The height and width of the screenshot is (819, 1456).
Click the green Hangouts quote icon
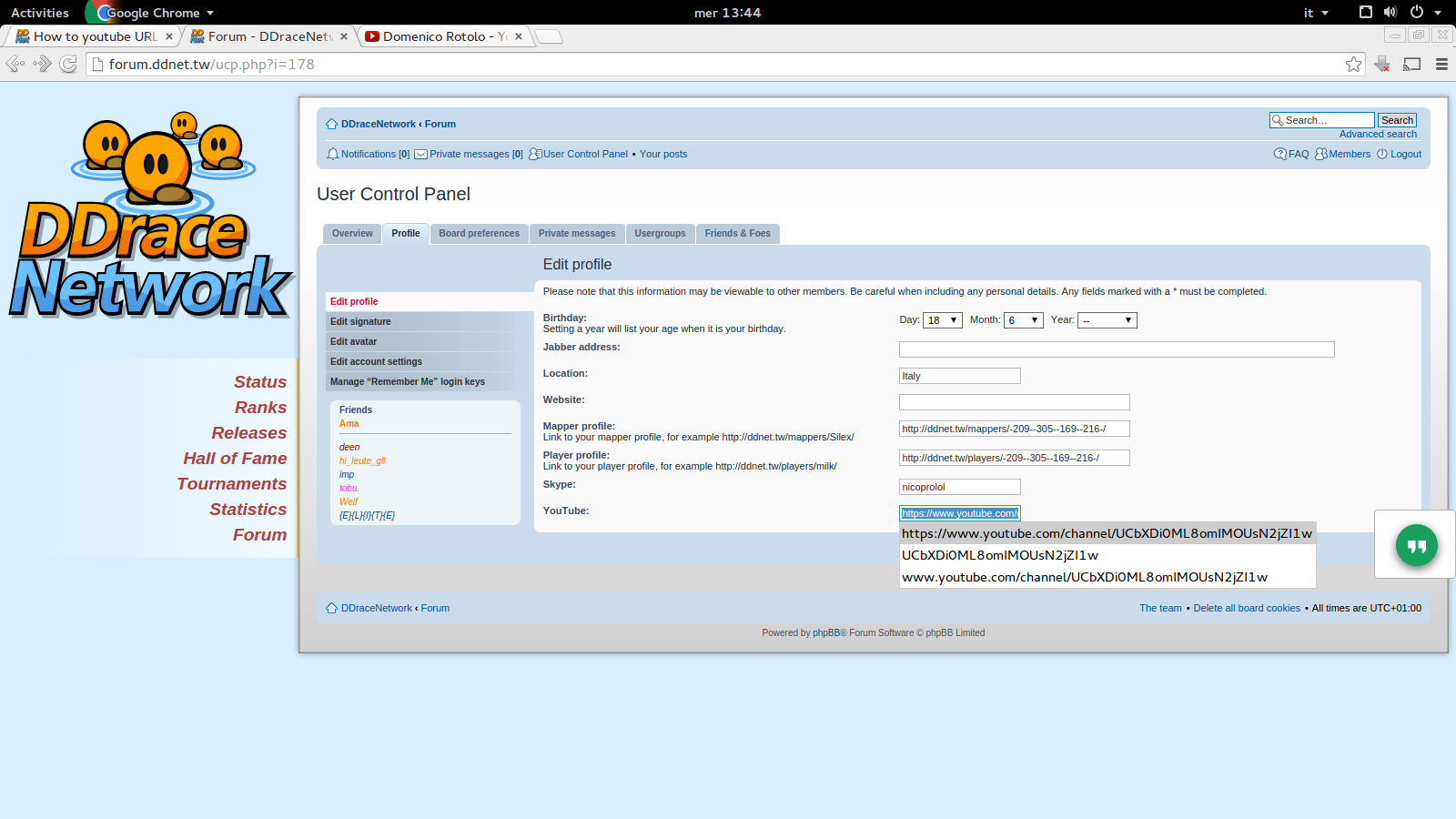(1416, 545)
